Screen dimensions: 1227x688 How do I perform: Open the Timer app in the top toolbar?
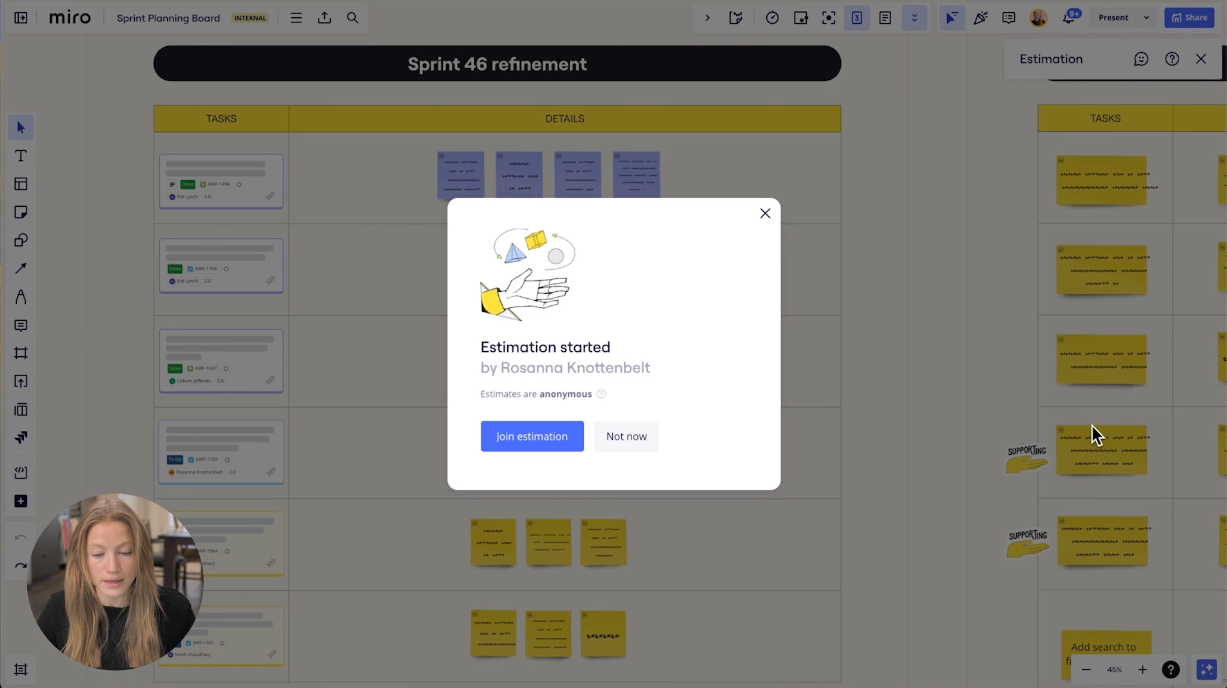(x=772, y=18)
